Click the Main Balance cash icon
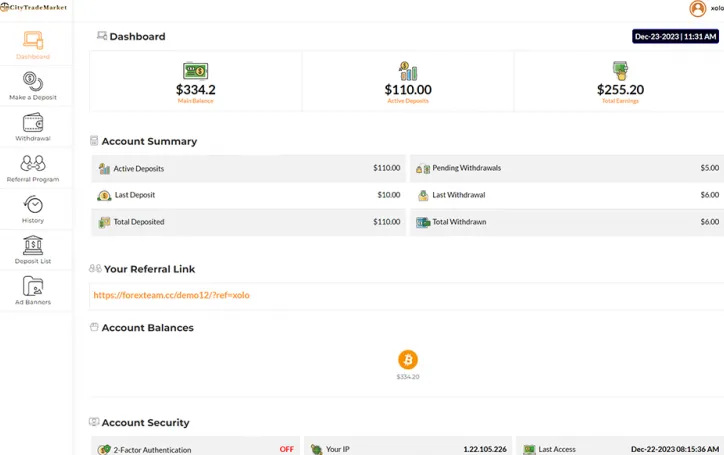Viewport: 724px width, 455px height. click(195, 71)
